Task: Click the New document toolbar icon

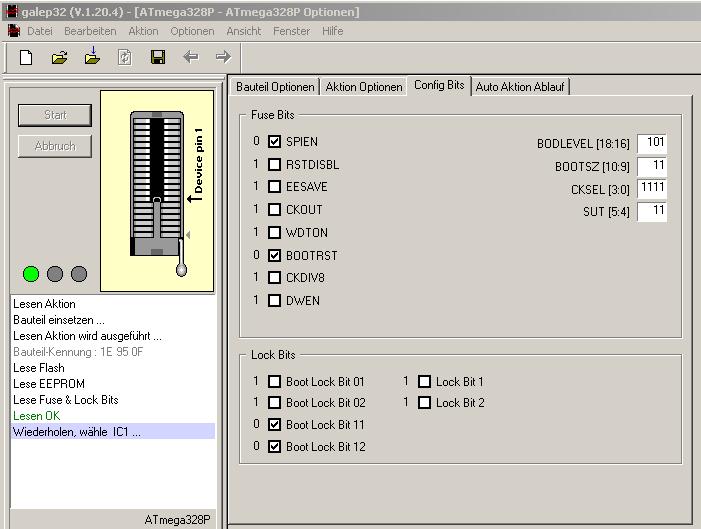Action: click(x=26, y=57)
